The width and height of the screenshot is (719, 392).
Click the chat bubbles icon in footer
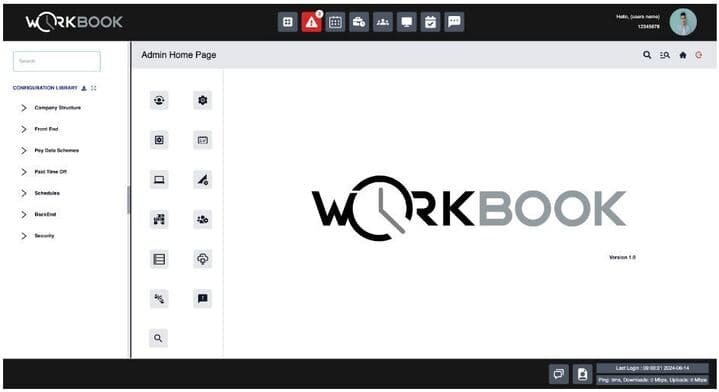(x=559, y=374)
